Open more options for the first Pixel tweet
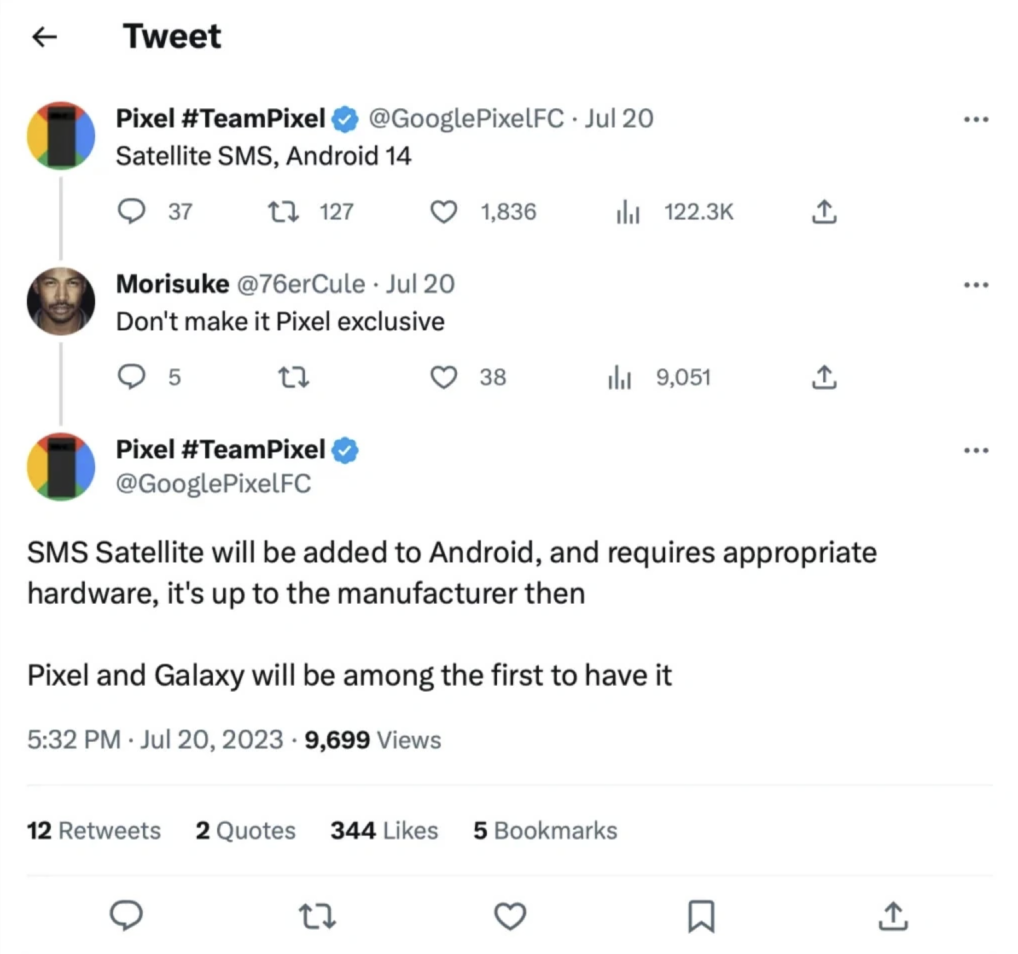Image resolution: width=1018 pixels, height=954 pixels. coord(975,120)
